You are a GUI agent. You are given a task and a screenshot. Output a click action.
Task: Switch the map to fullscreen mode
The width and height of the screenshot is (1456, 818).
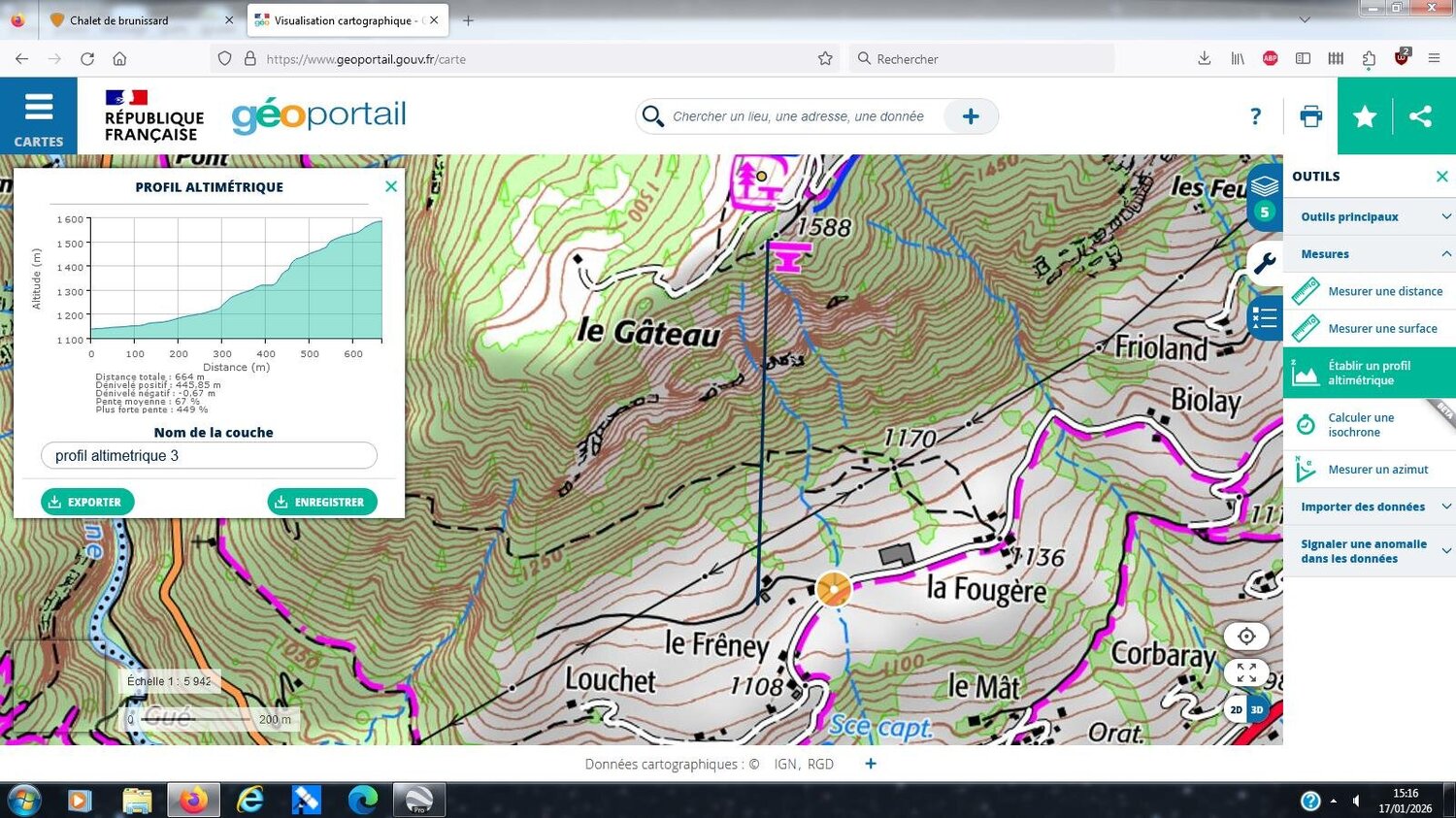pos(1247,671)
